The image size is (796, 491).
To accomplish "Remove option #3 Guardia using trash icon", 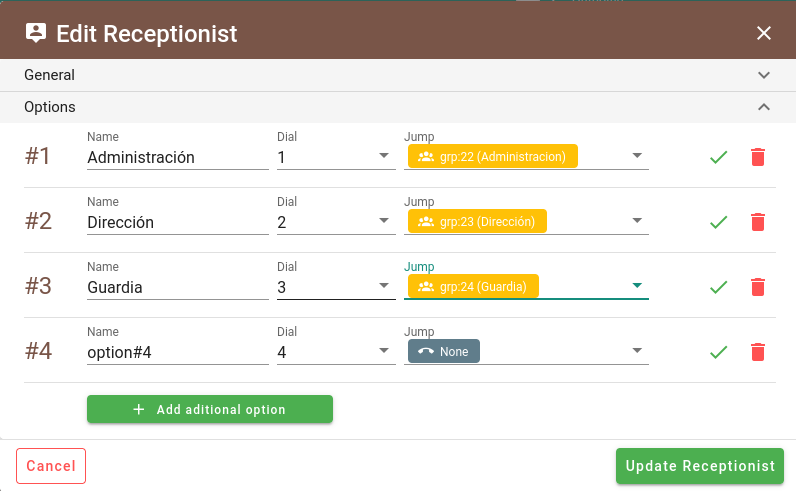I will pos(757,287).
